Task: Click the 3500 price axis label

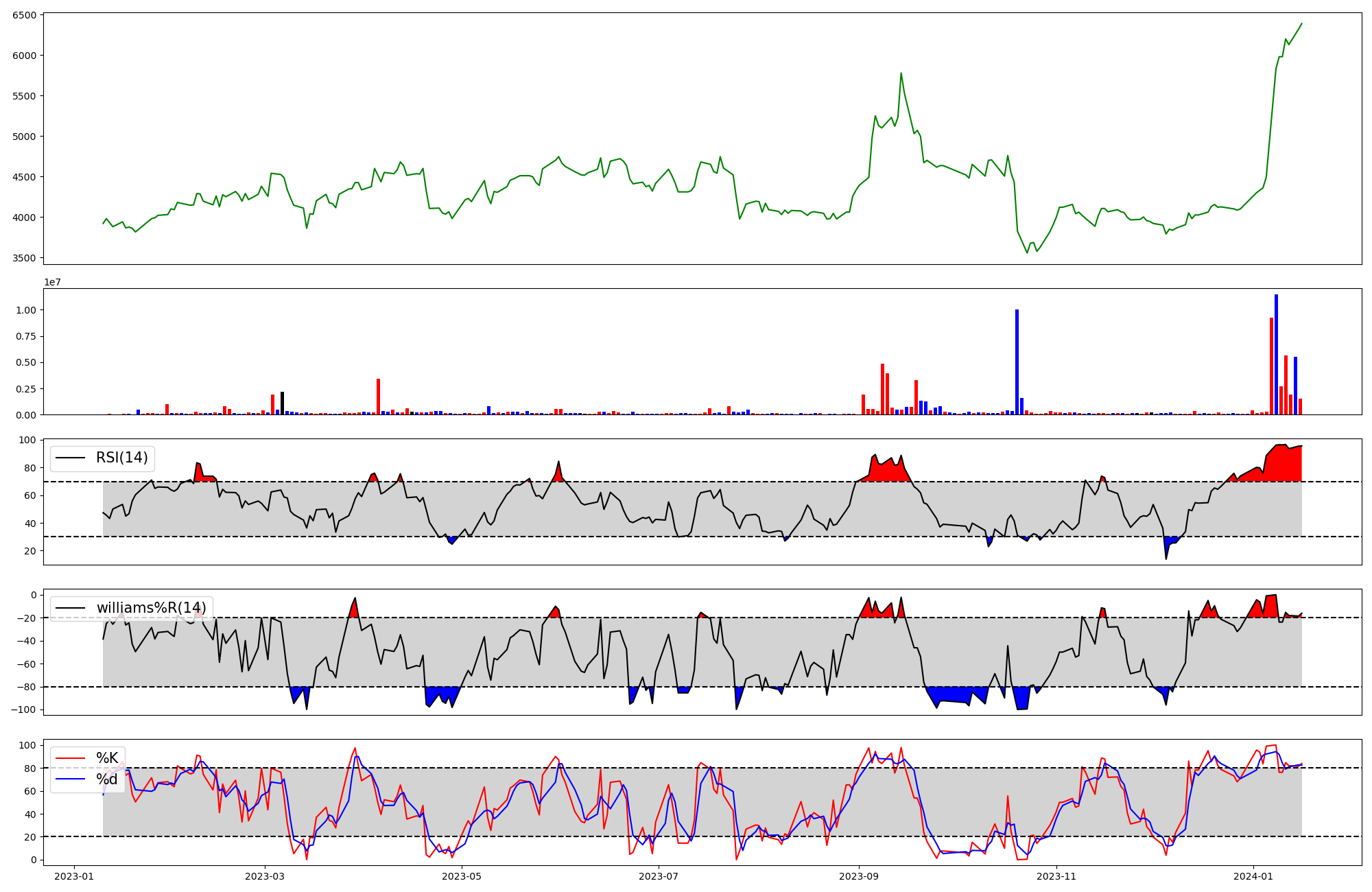Action: pyautogui.click(x=25, y=259)
